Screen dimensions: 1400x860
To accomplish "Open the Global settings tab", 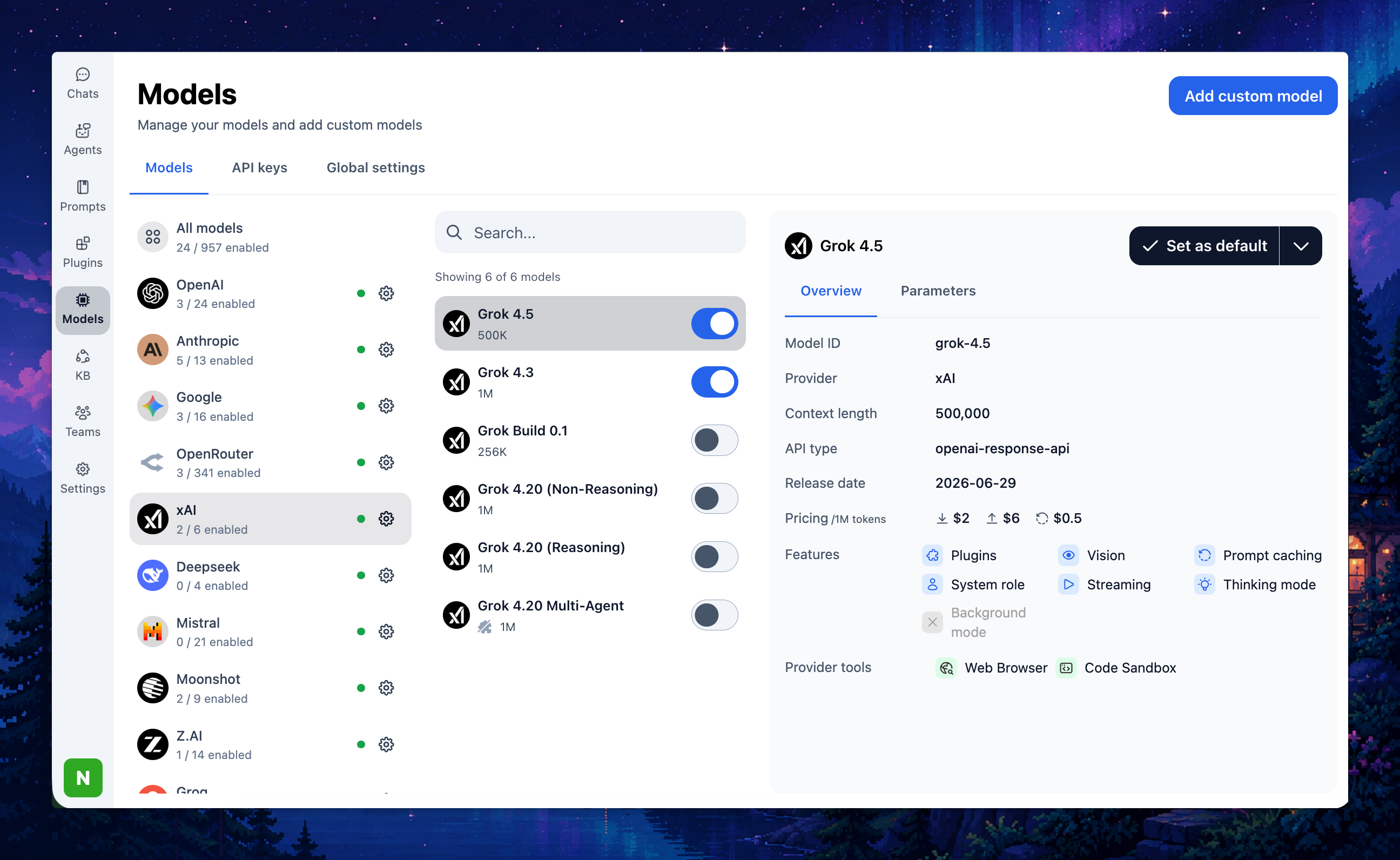I will point(375,168).
